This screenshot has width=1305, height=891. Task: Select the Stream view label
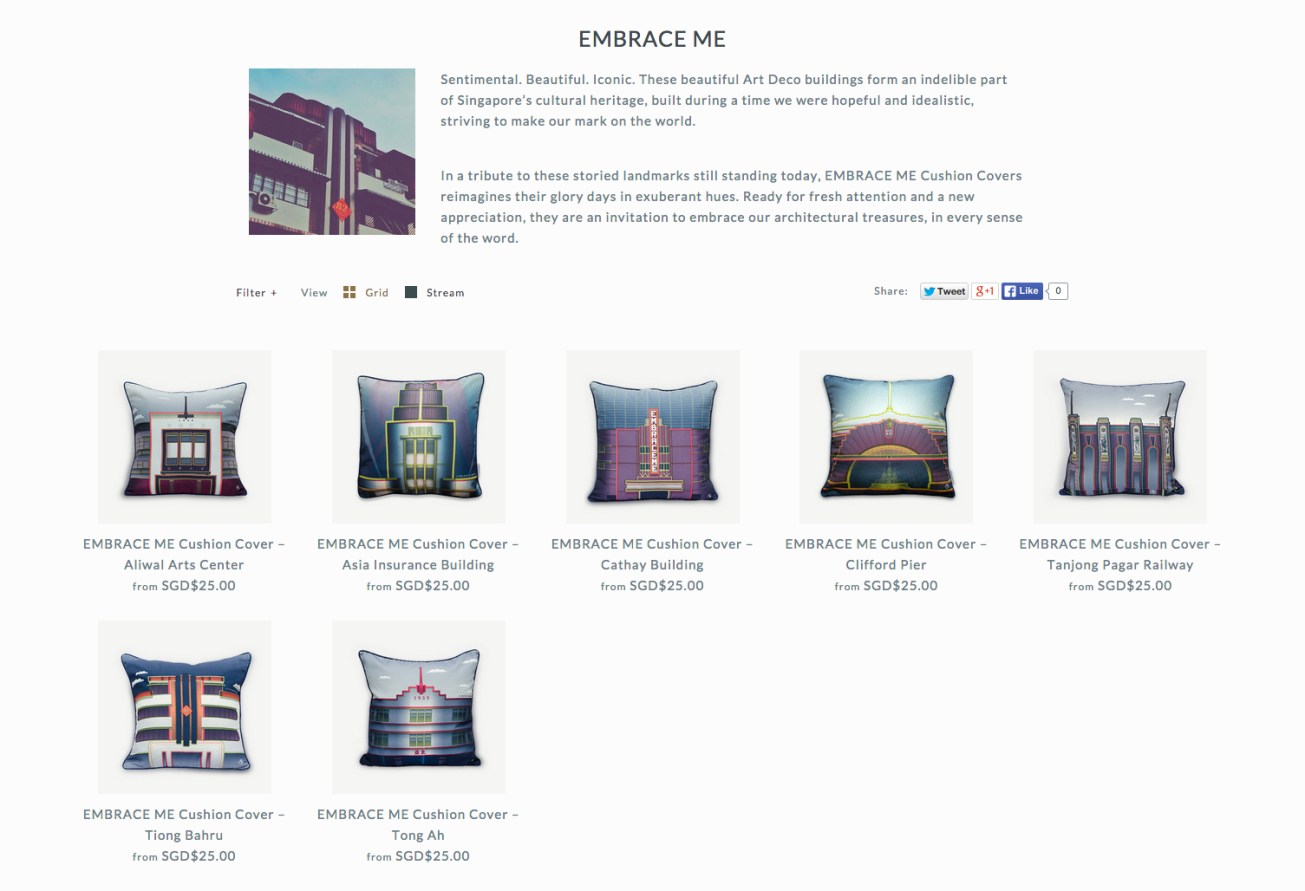point(445,293)
